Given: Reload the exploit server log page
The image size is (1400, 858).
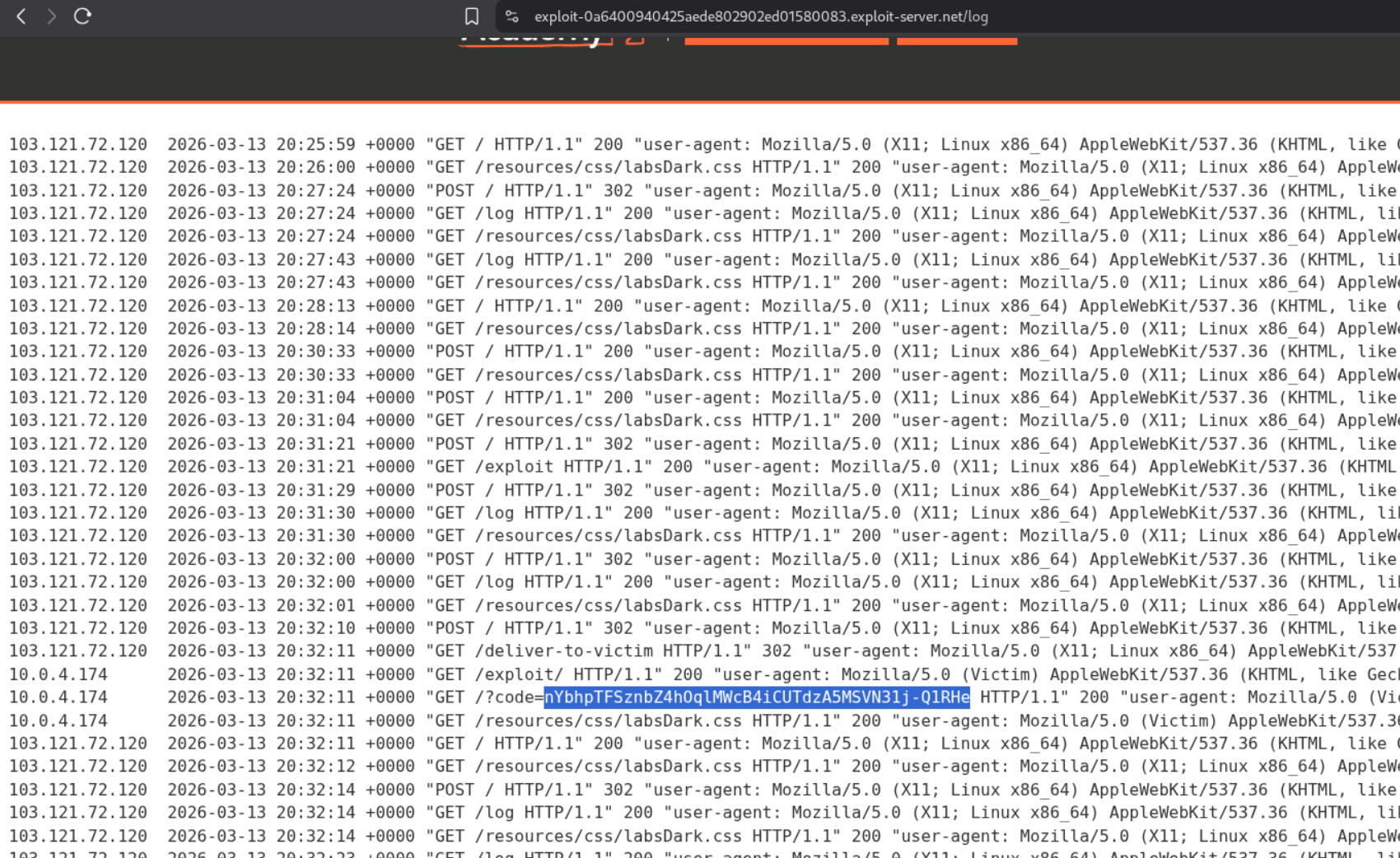Looking at the screenshot, I should pyautogui.click(x=82, y=16).
